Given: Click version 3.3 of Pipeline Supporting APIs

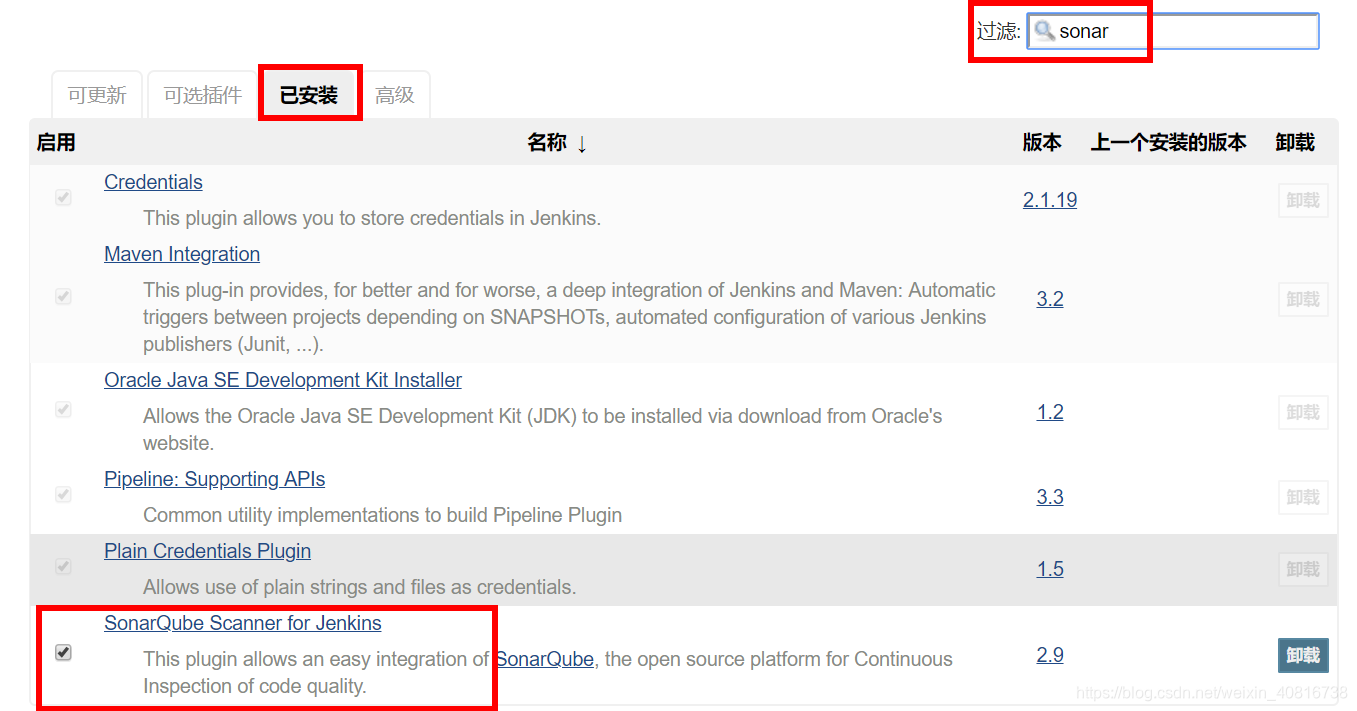Looking at the screenshot, I should pyautogui.click(x=1050, y=497).
